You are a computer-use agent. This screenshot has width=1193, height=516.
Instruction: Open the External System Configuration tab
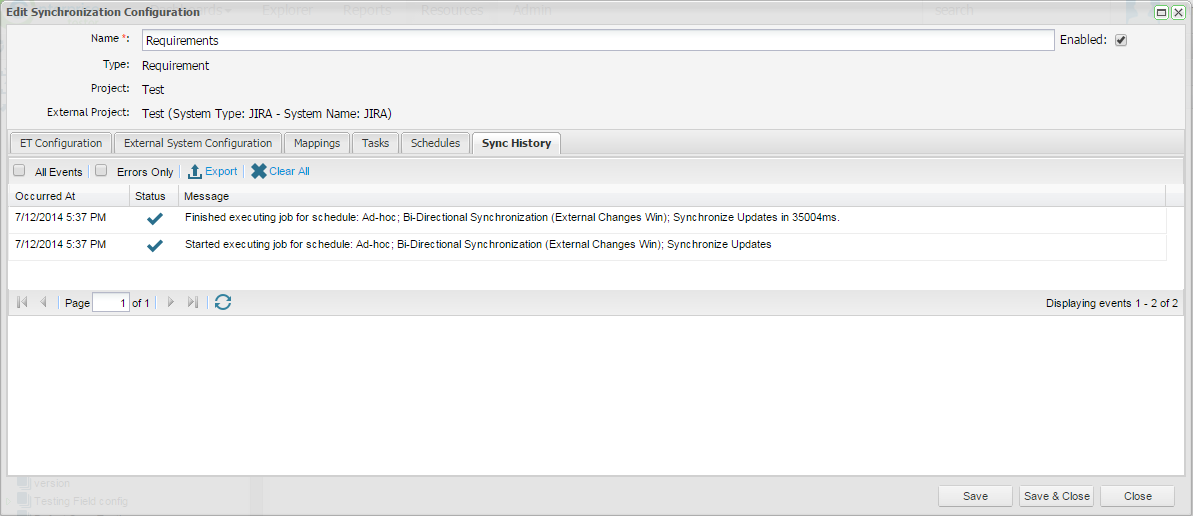click(x=198, y=143)
